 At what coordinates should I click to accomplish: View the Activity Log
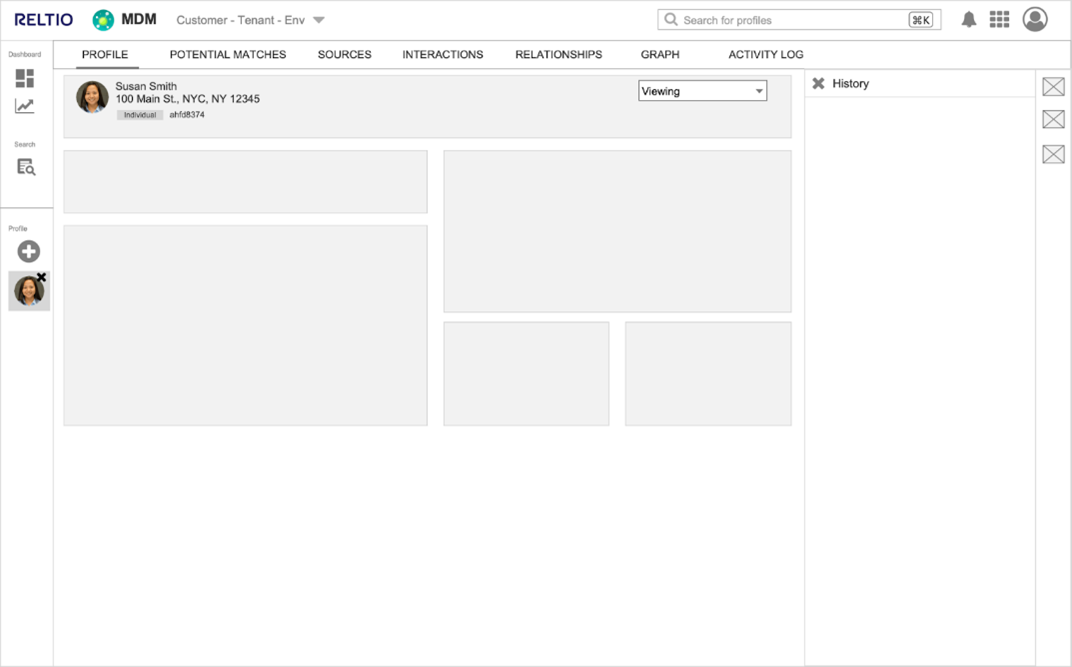click(765, 55)
